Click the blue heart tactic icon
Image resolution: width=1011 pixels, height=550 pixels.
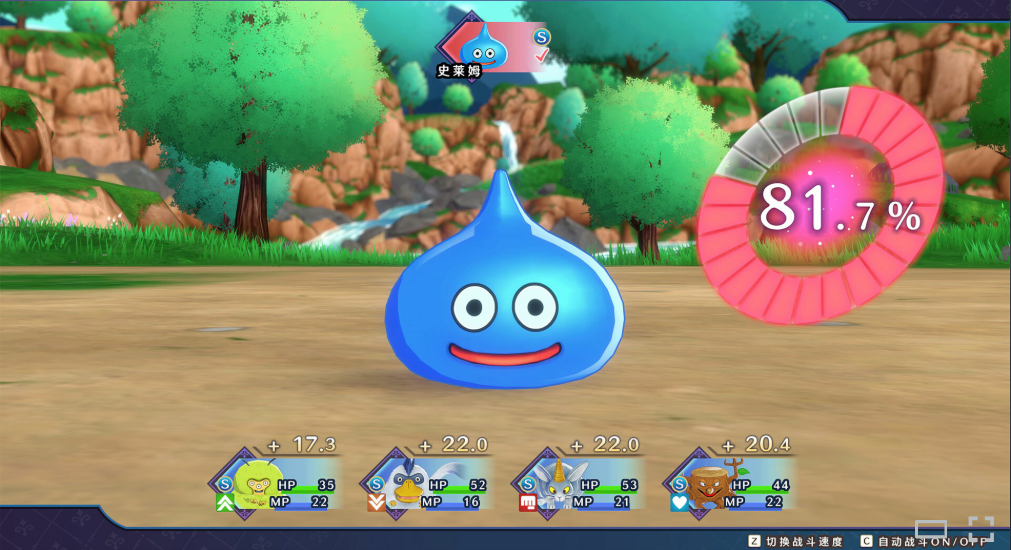tap(680, 503)
